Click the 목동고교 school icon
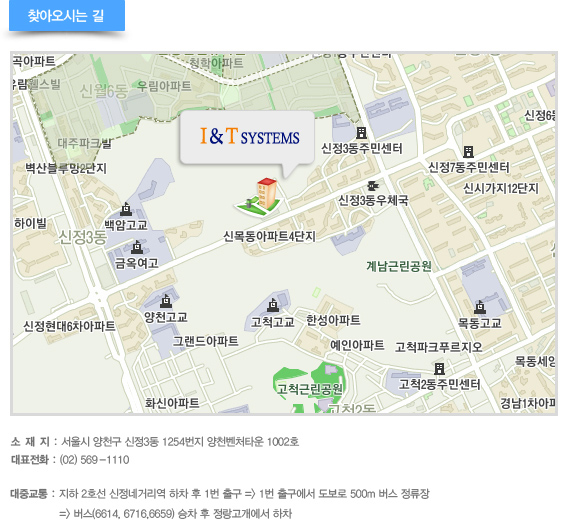The width and height of the screenshot is (565, 528). tap(480, 307)
